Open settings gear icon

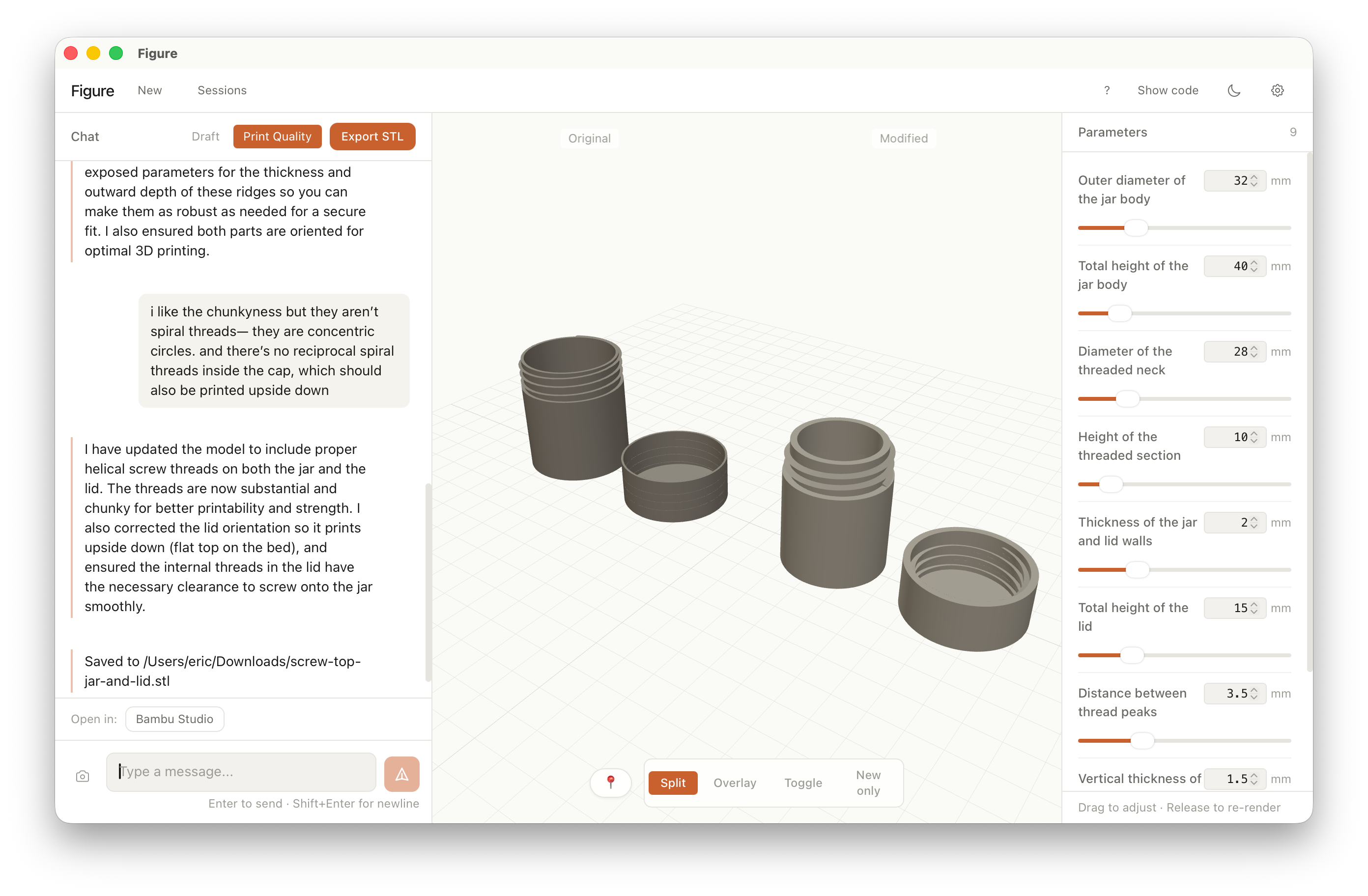[1277, 90]
